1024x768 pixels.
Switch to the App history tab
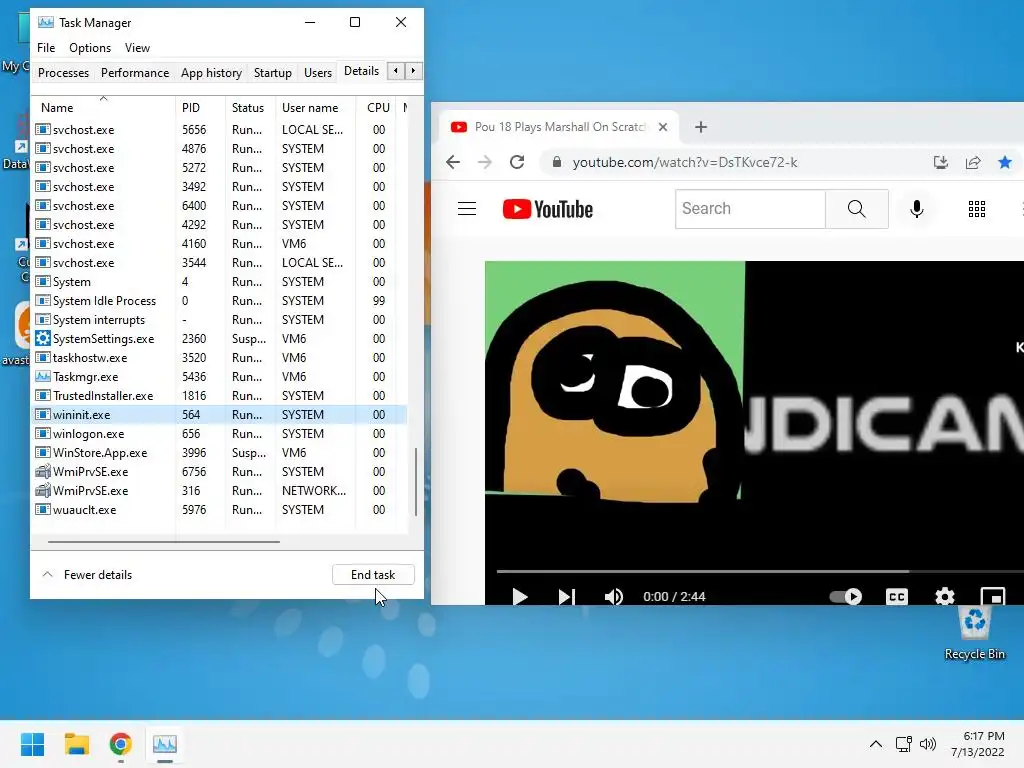coord(211,72)
